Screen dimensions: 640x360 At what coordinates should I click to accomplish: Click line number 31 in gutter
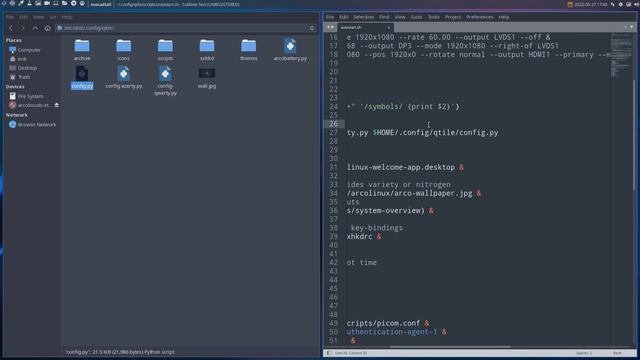tap(333, 167)
